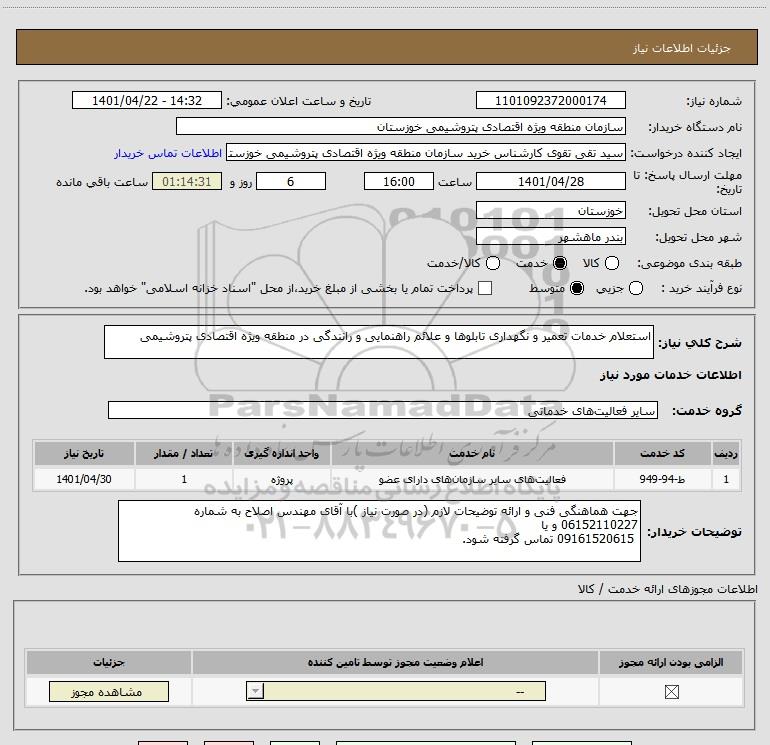This screenshot has width=770, height=745.
Task: Click the unit cell پروژه
Action: [x=281, y=479]
